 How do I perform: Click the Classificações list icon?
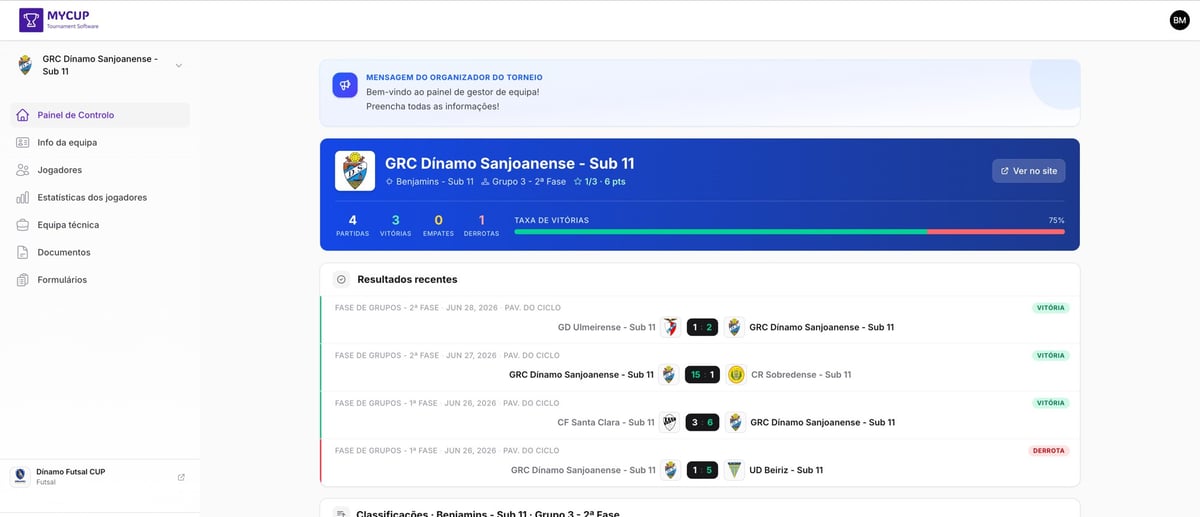click(x=341, y=513)
